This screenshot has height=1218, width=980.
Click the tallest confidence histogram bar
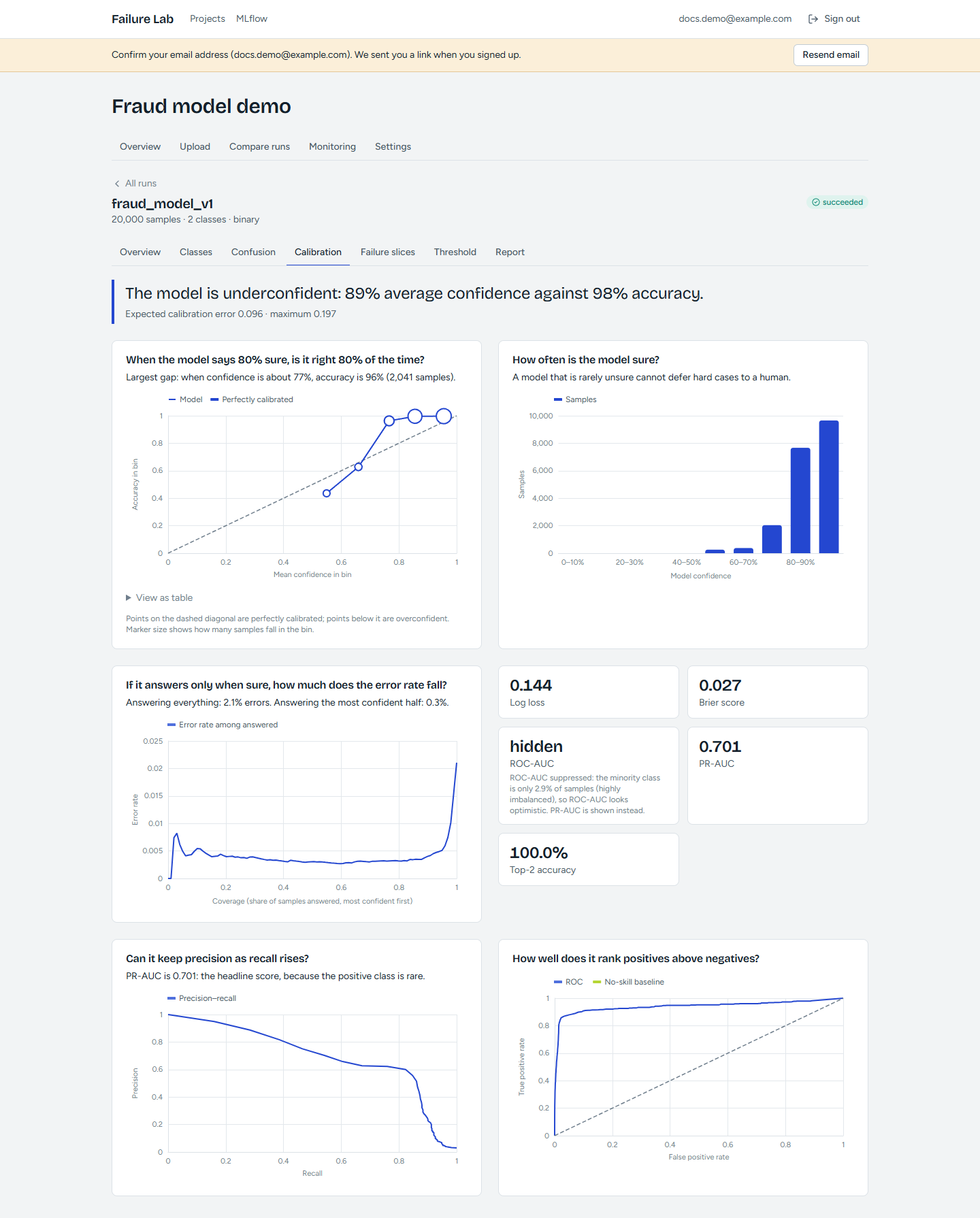tap(829, 487)
